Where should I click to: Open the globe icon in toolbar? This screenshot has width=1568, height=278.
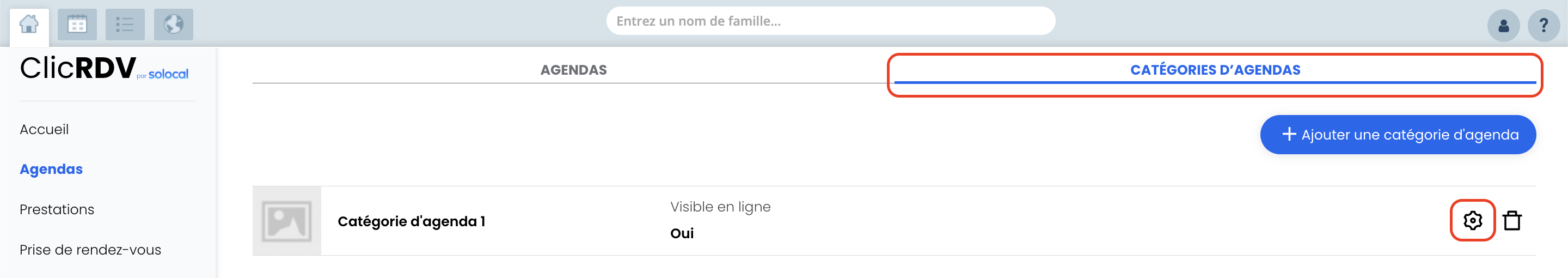click(174, 25)
